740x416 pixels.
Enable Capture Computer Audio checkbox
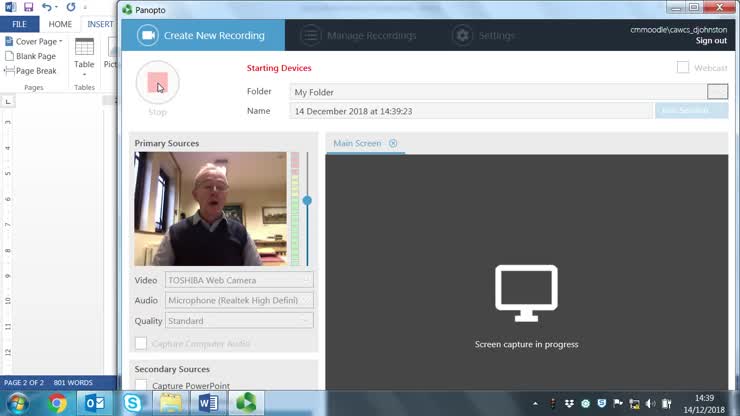click(x=141, y=344)
